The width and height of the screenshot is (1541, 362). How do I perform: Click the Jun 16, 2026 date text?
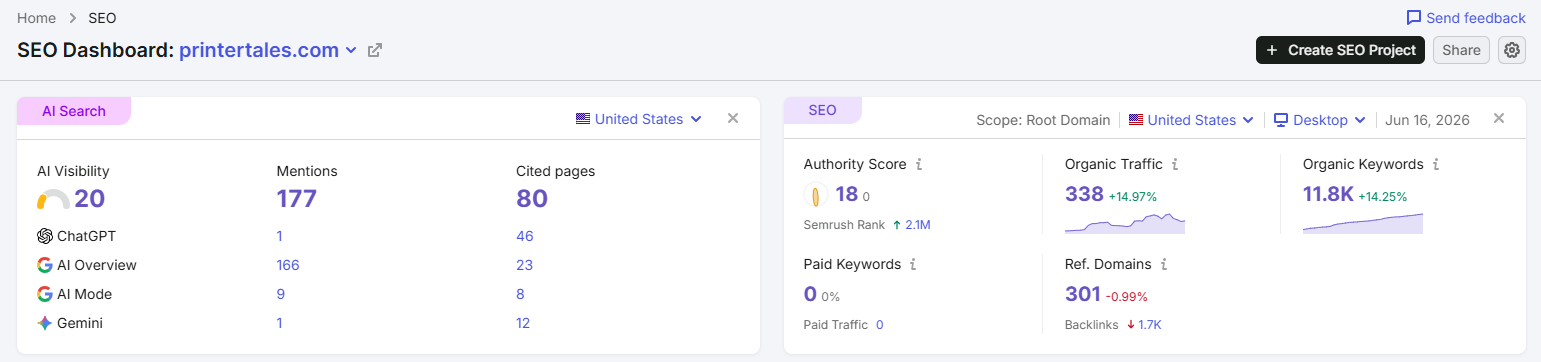1428,120
